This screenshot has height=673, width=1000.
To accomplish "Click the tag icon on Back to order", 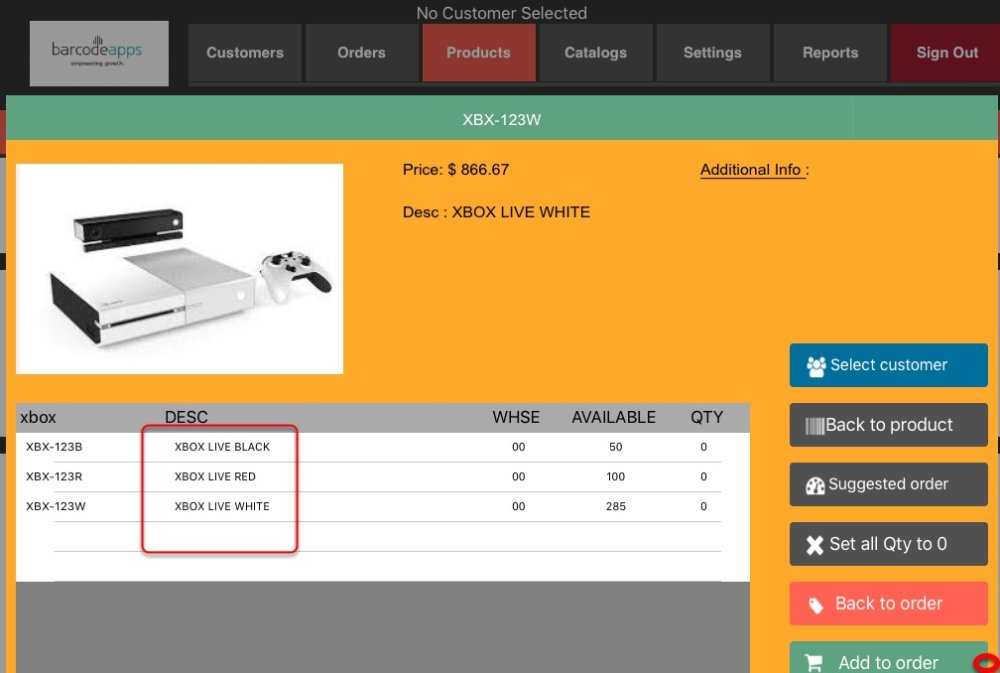I will coord(816,605).
